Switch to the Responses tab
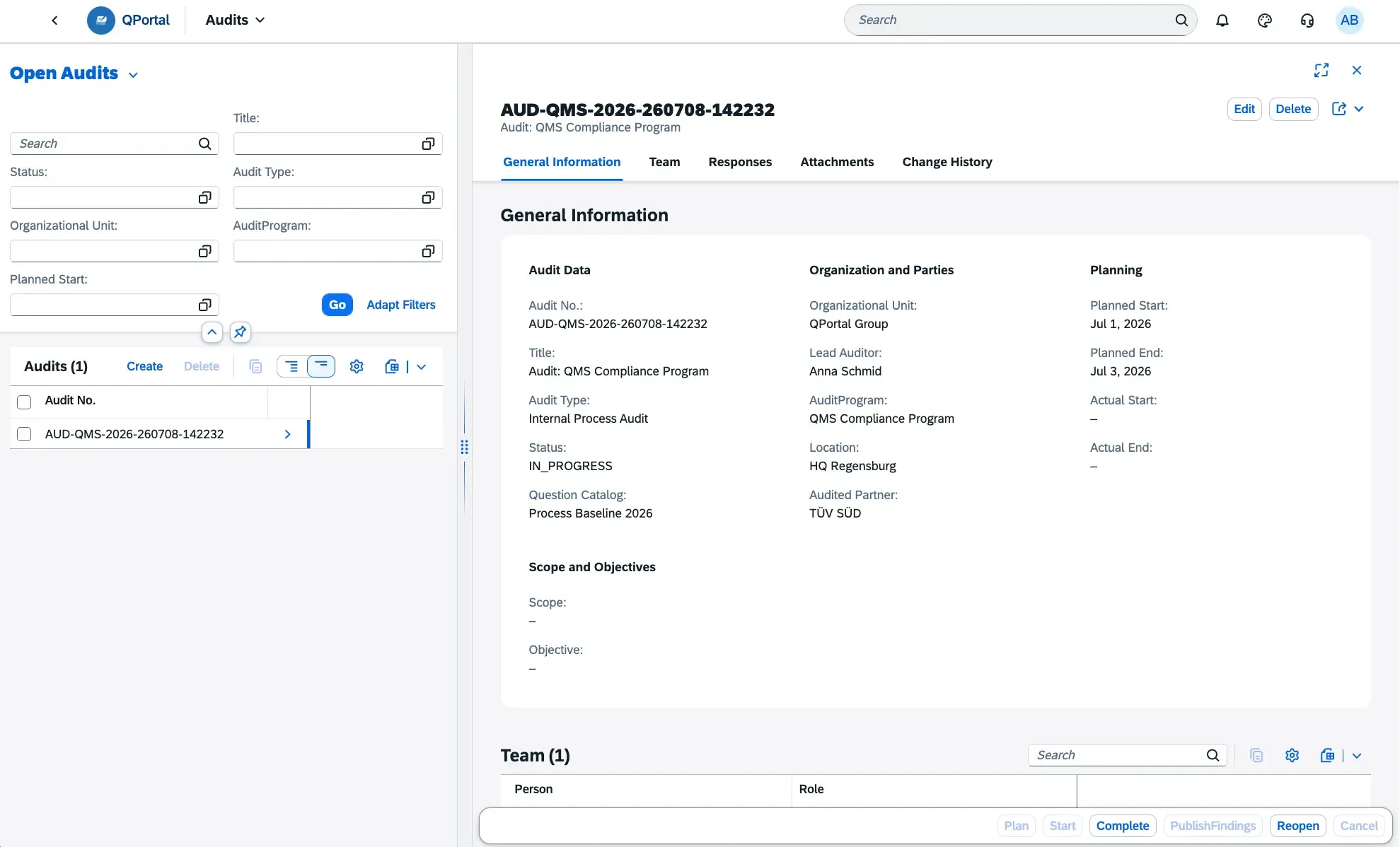This screenshot has width=1400, height=847. pyautogui.click(x=740, y=162)
